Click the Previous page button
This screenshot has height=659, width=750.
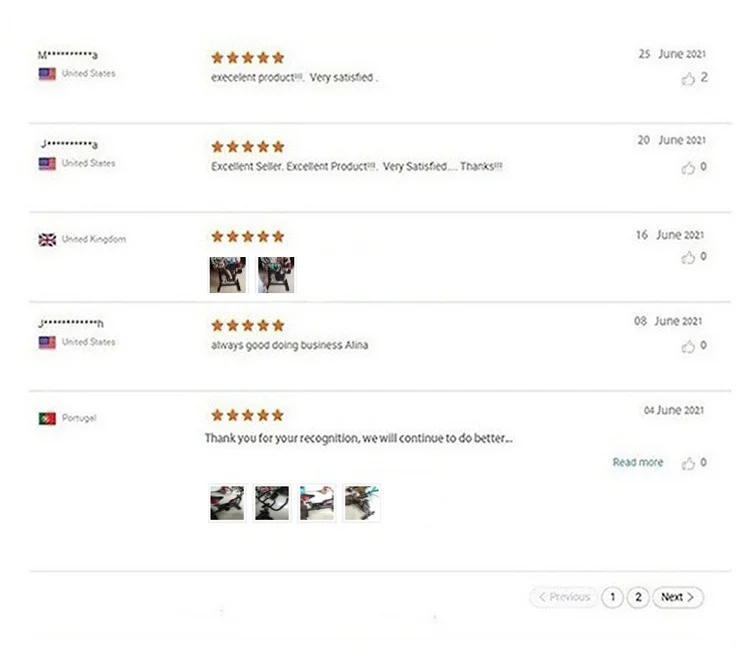(563, 597)
